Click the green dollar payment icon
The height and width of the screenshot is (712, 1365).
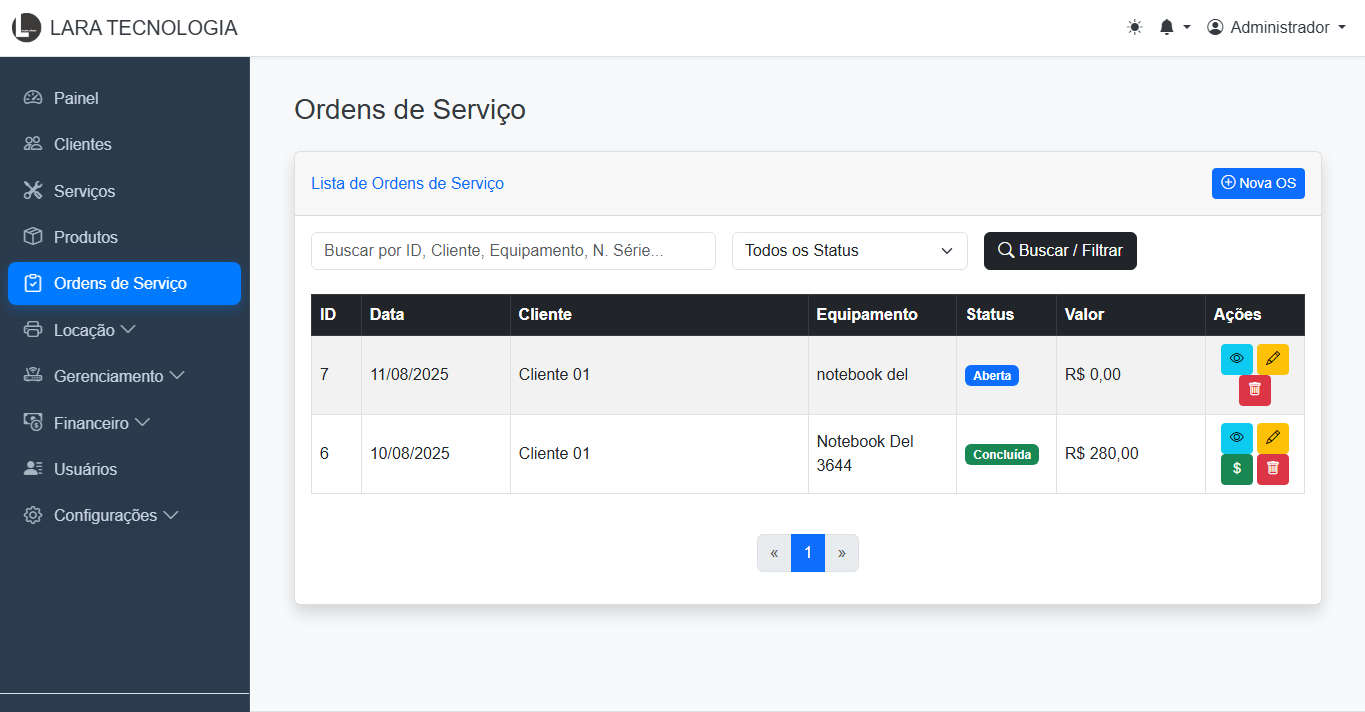1236,469
